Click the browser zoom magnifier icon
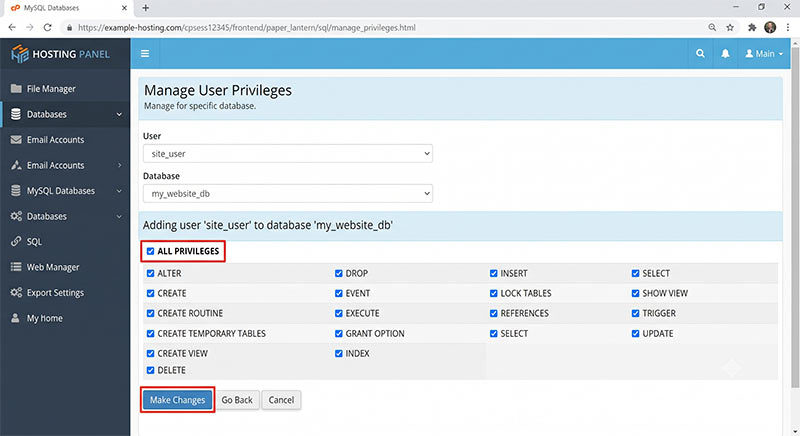 click(x=712, y=28)
